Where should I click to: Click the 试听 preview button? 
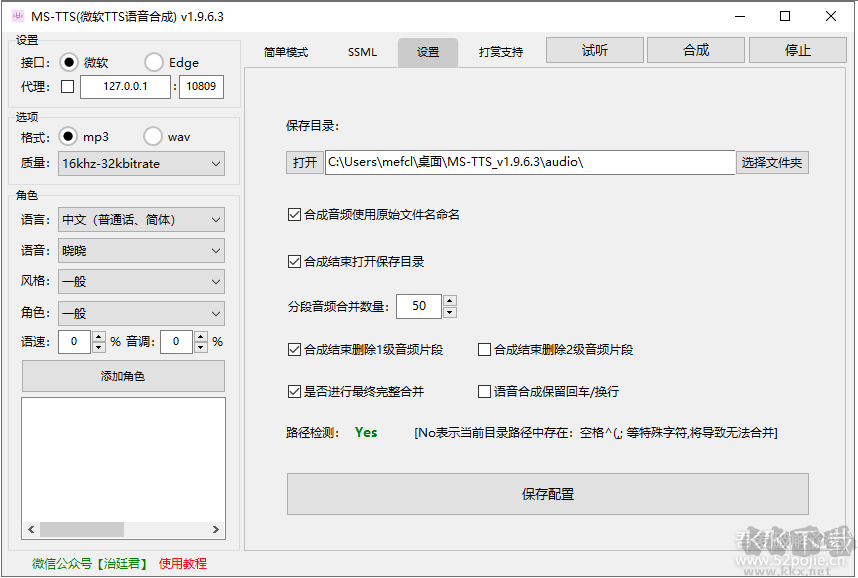click(x=594, y=49)
